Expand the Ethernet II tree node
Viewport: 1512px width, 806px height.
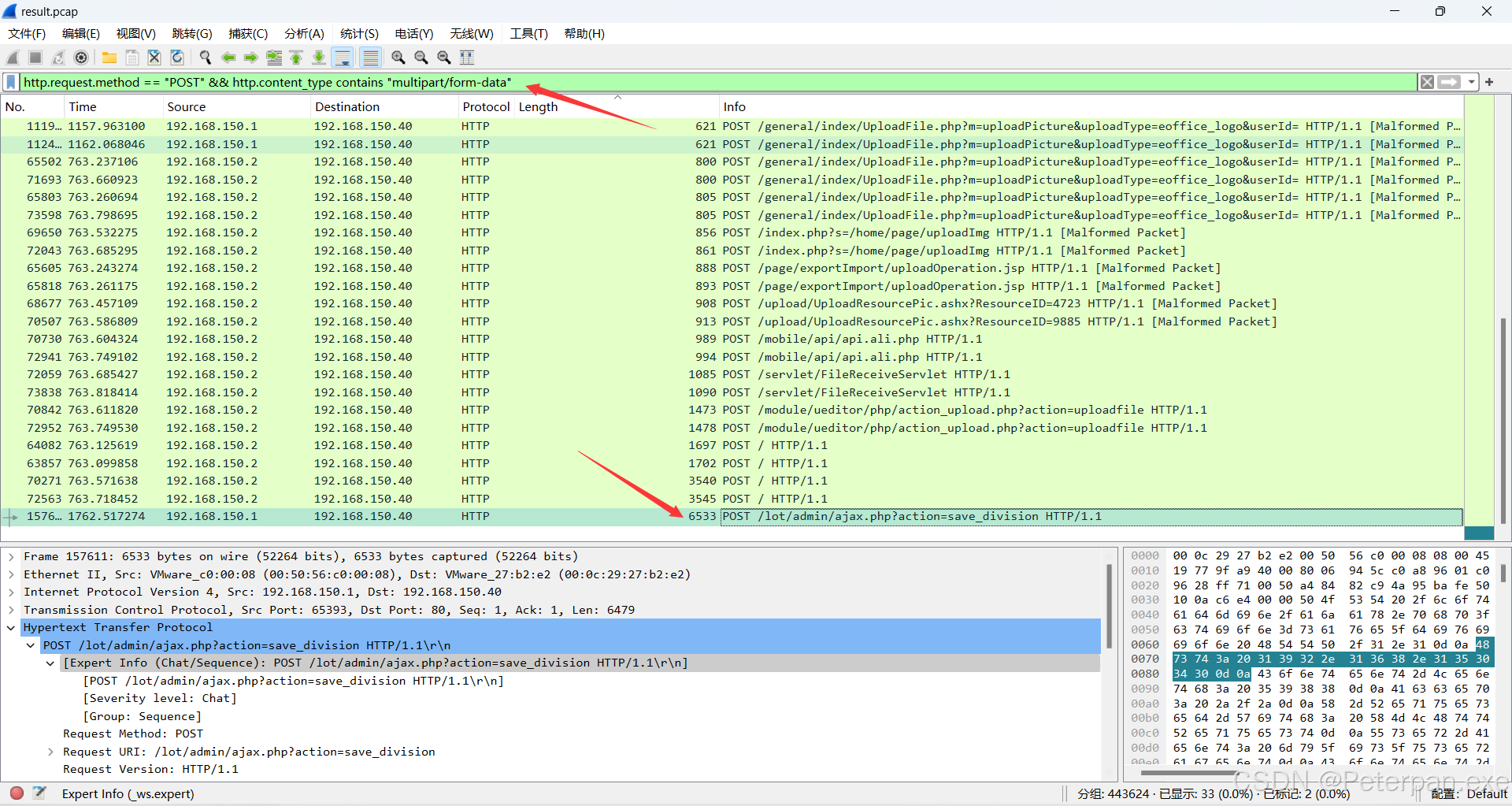(x=11, y=574)
